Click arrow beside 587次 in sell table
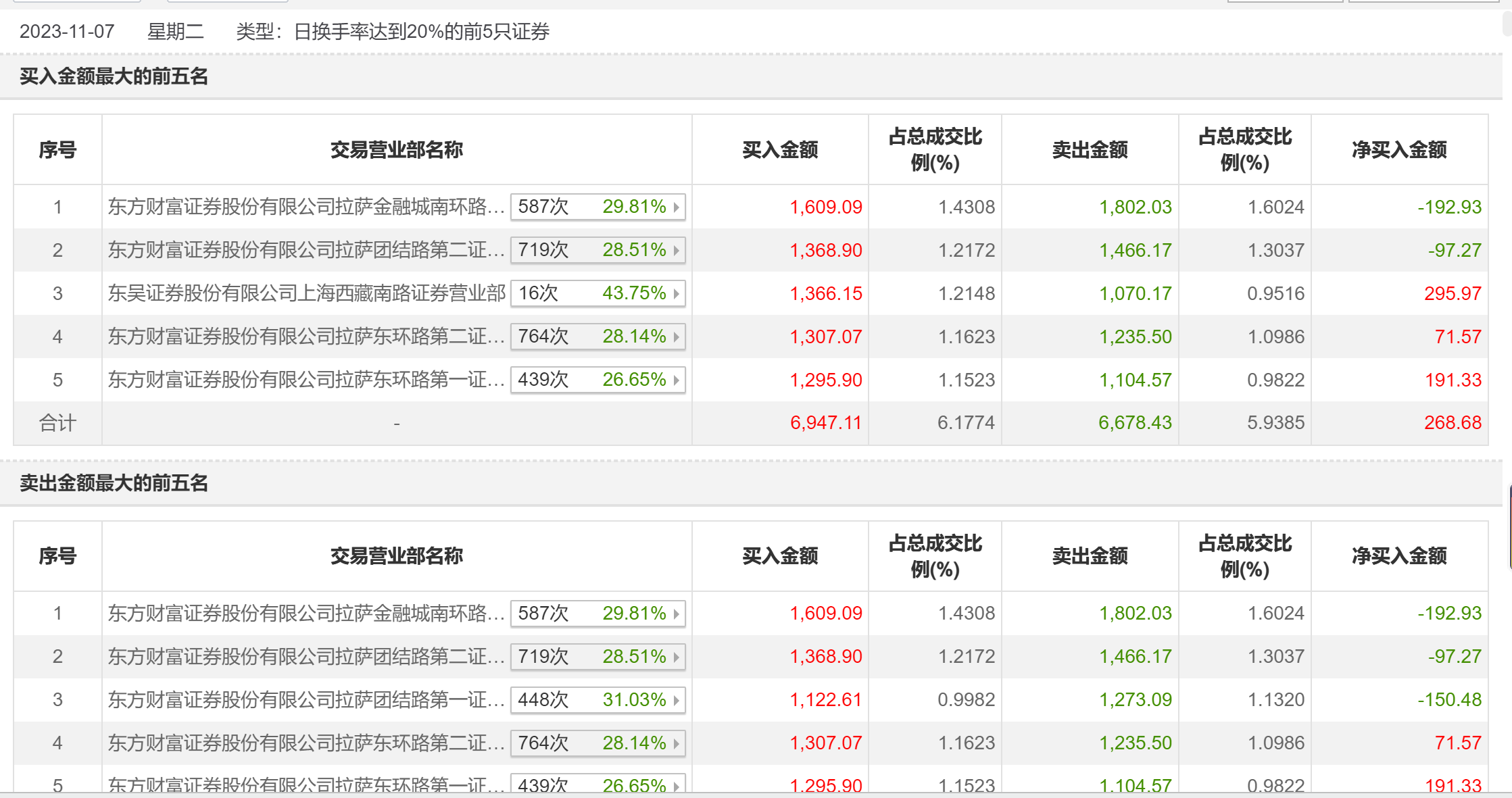 click(x=676, y=614)
